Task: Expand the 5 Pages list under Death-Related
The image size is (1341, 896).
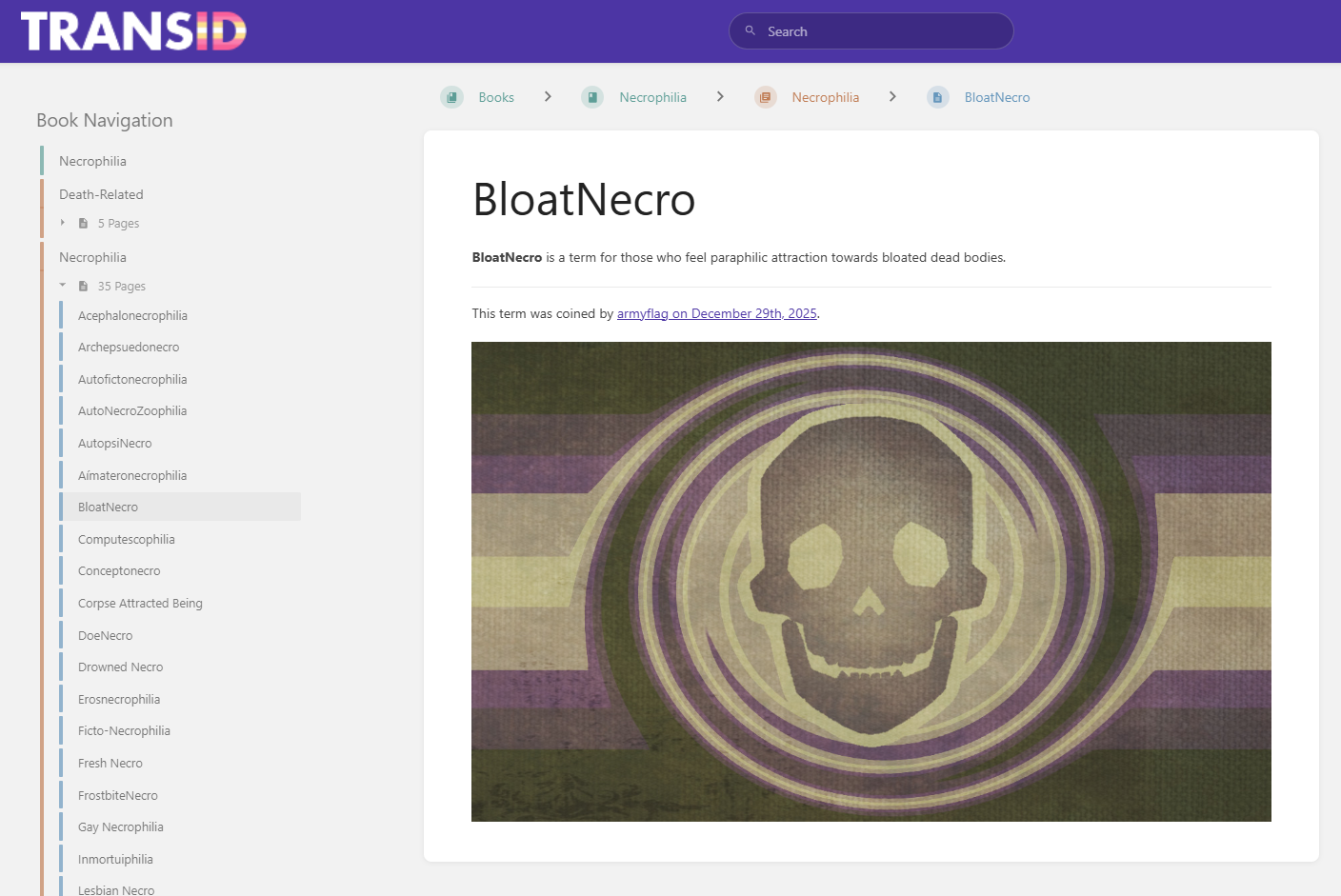Action: click(x=63, y=224)
